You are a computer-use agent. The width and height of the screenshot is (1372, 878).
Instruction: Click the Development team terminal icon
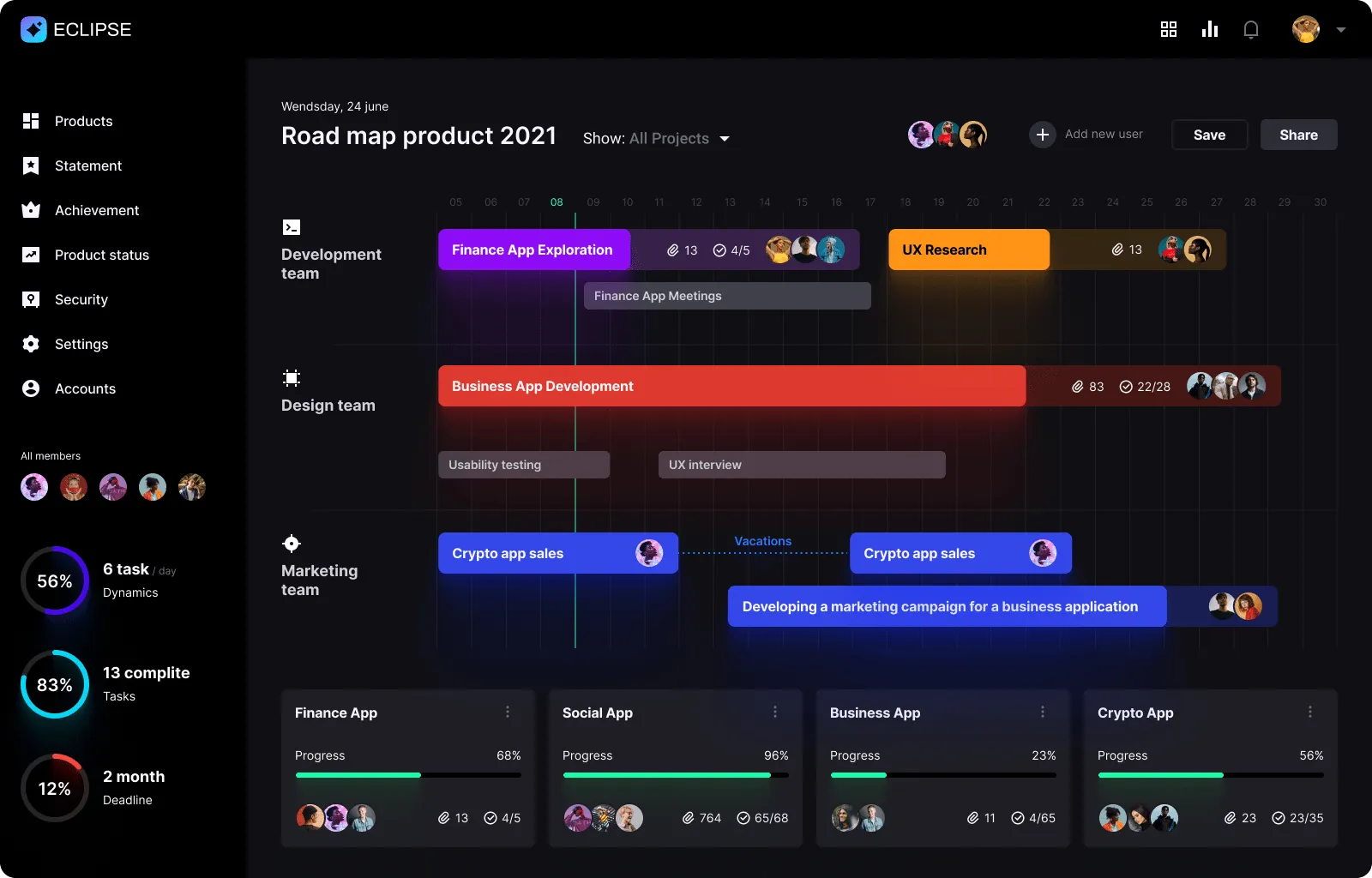point(292,227)
